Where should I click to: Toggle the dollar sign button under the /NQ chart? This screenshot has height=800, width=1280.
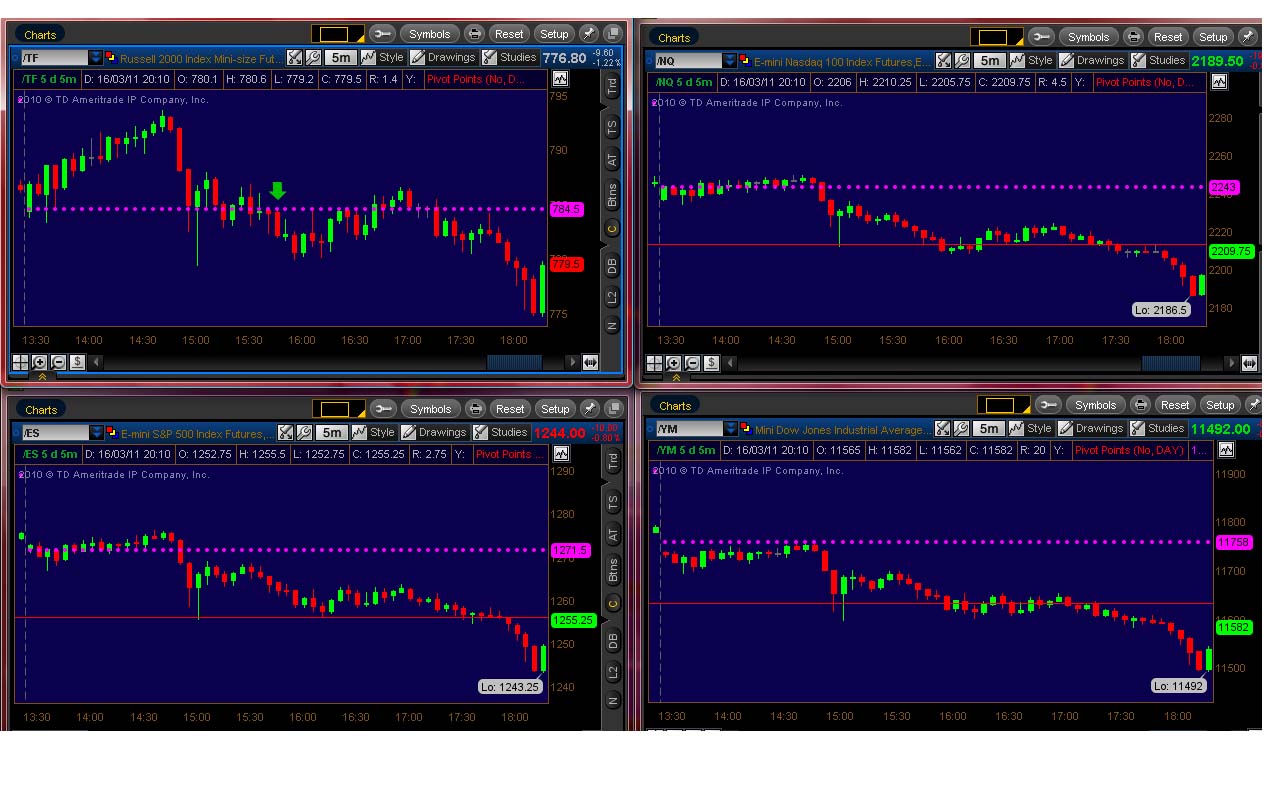(711, 363)
